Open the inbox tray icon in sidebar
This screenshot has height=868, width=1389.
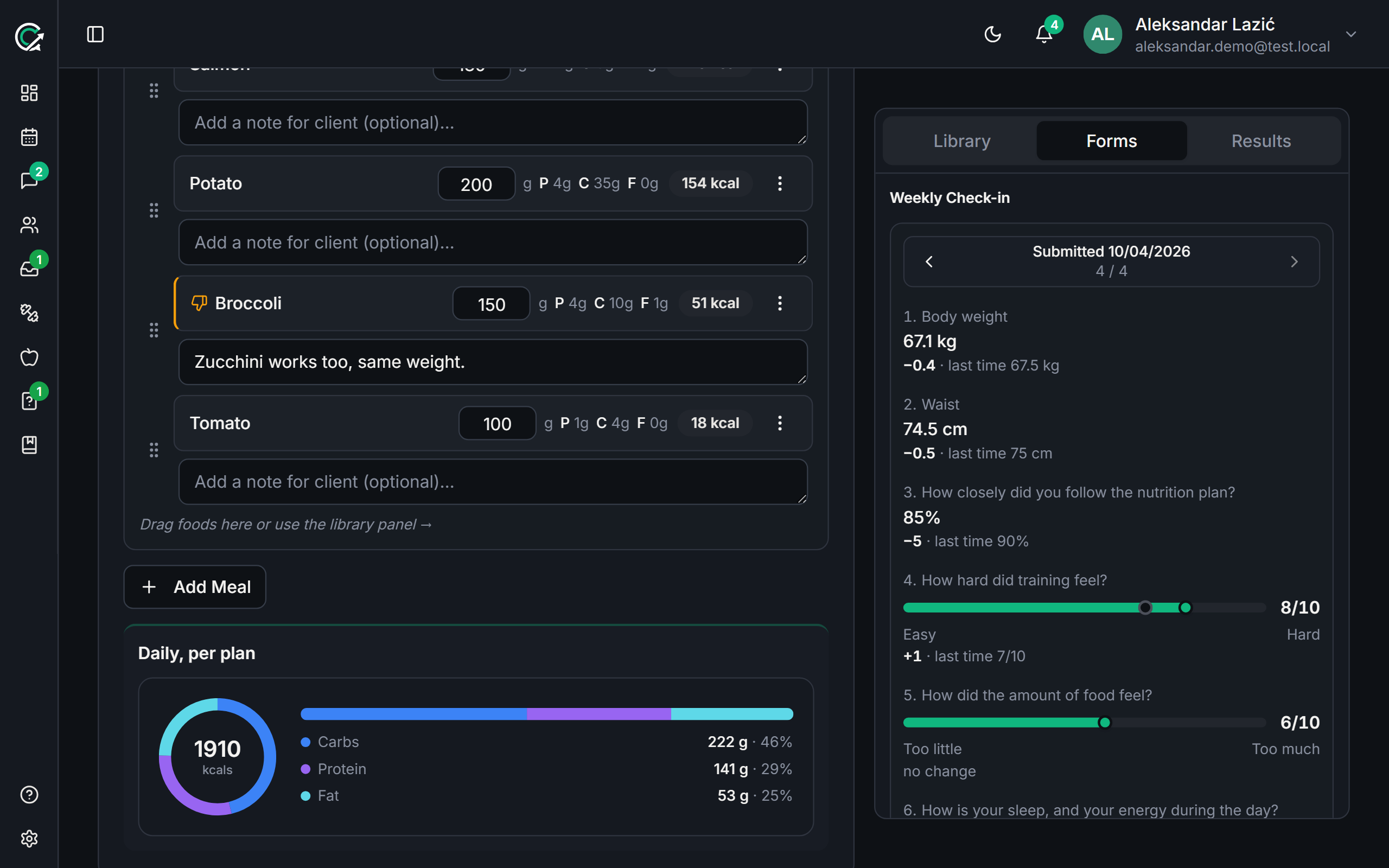29,269
